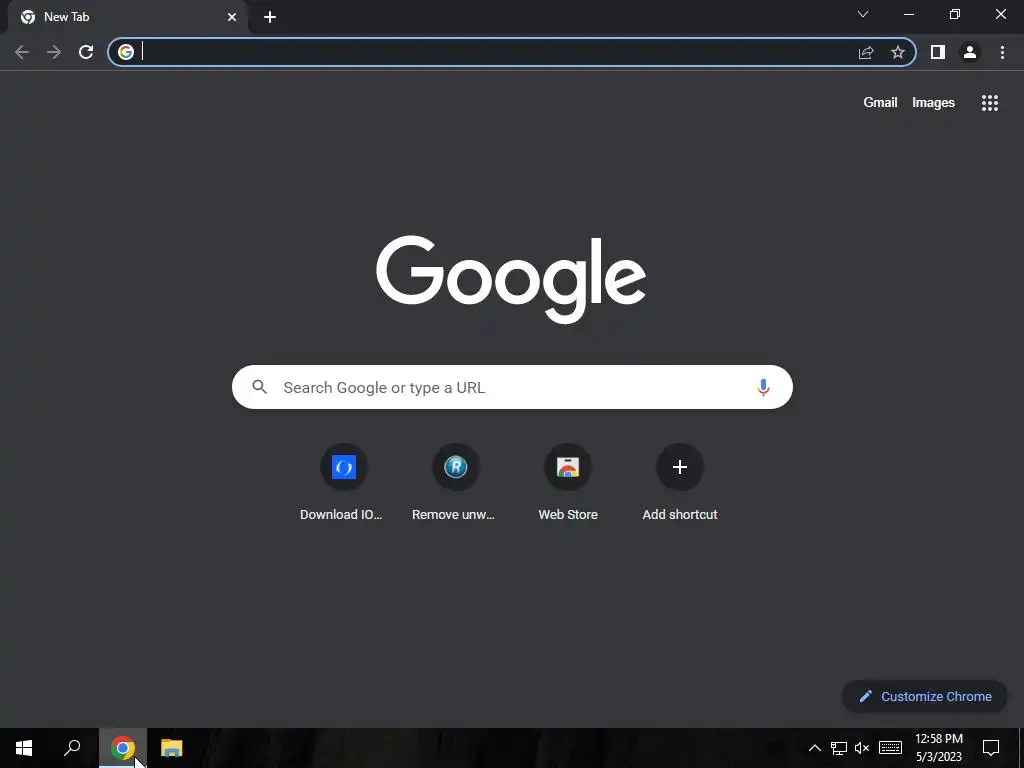Viewport: 1024px width, 768px height.
Task: Open the Google apps grid icon
Action: (x=990, y=103)
